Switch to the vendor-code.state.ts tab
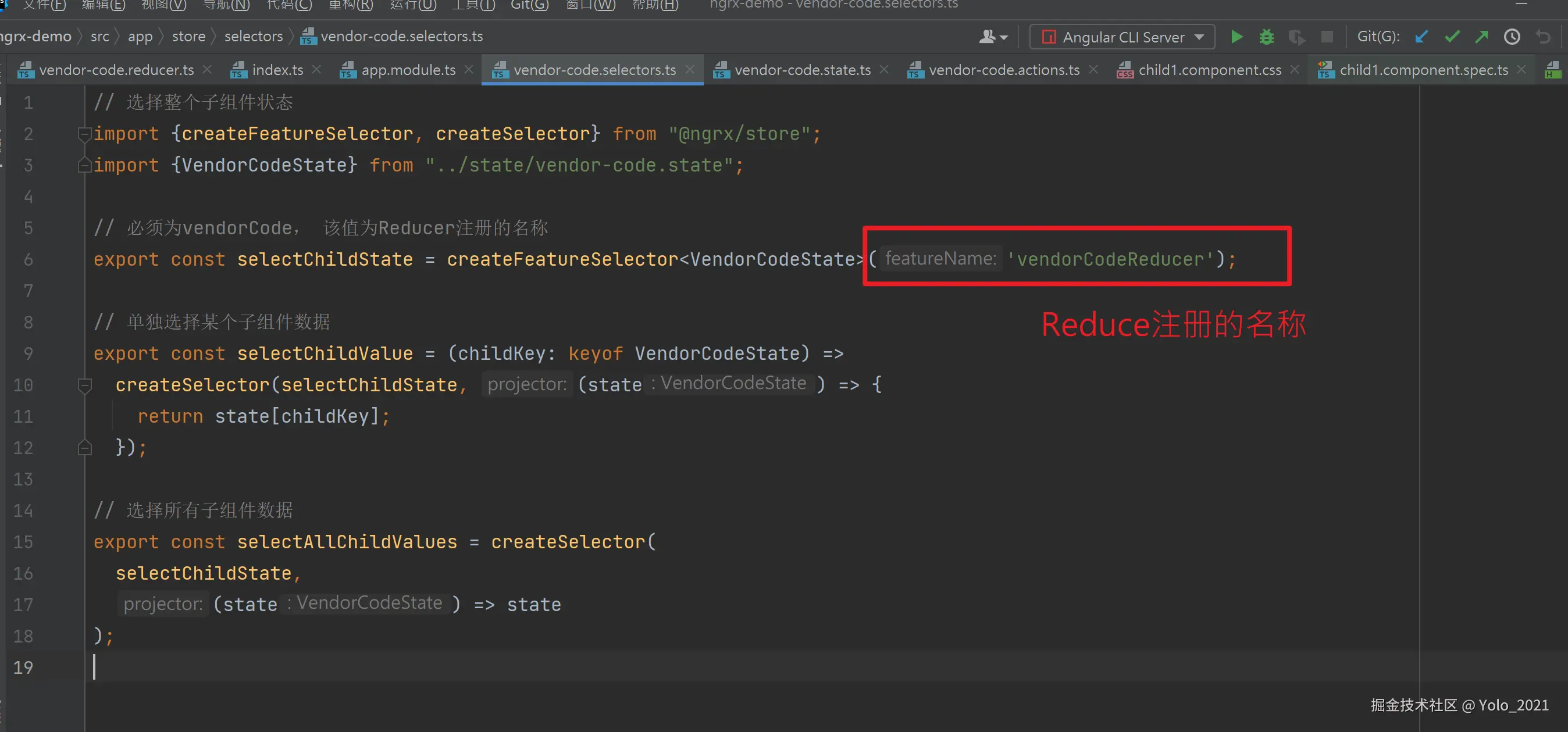 (801, 70)
